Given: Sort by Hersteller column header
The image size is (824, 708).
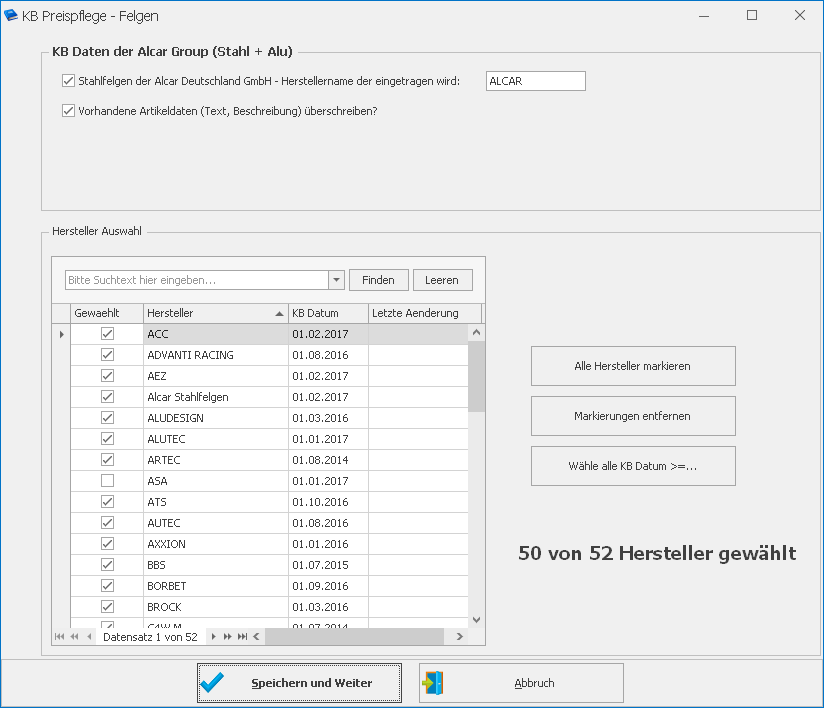Looking at the screenshot, I should click(215, 313).
